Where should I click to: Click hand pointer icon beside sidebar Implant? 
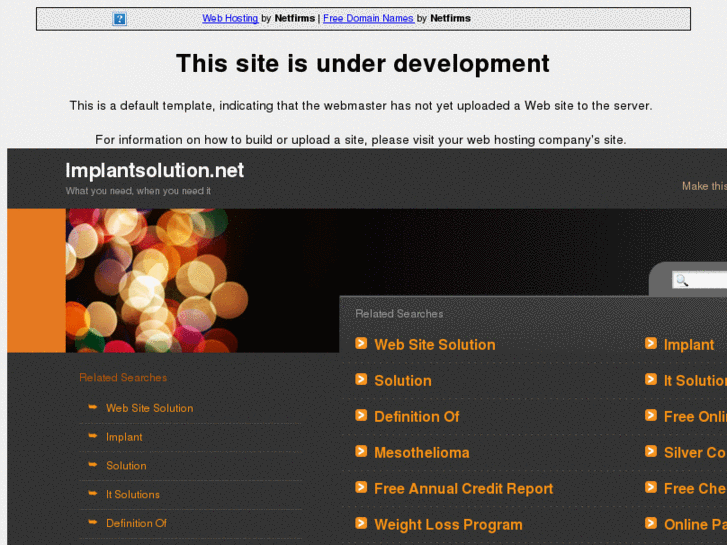click(93, 436)
